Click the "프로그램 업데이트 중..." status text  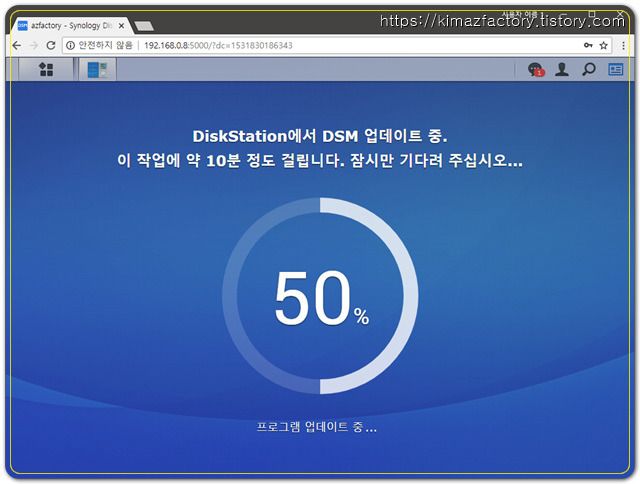coord(316,427)
